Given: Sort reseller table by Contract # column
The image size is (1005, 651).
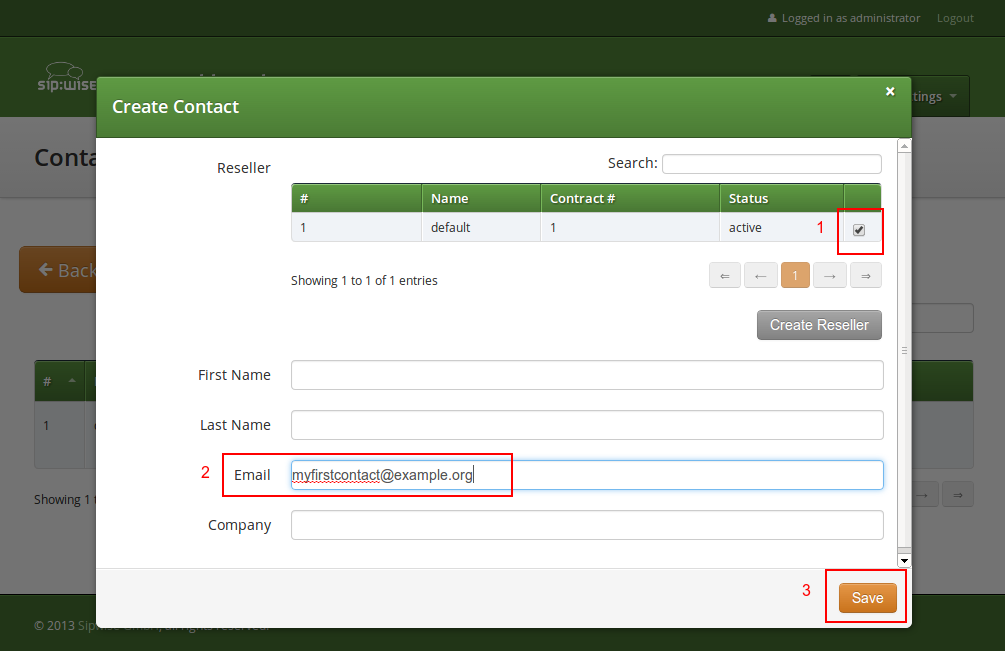Looking at the screenshot, I should click(630, 198).
